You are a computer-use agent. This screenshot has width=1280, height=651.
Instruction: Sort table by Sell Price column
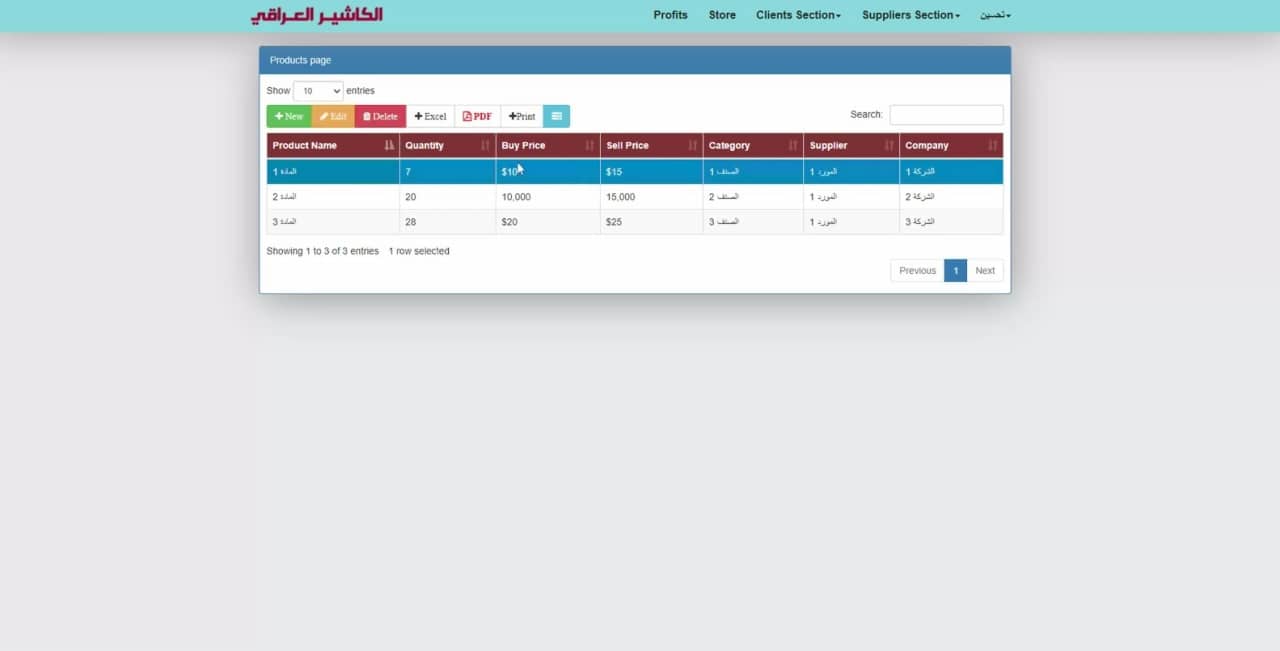(x=651, y=146)
